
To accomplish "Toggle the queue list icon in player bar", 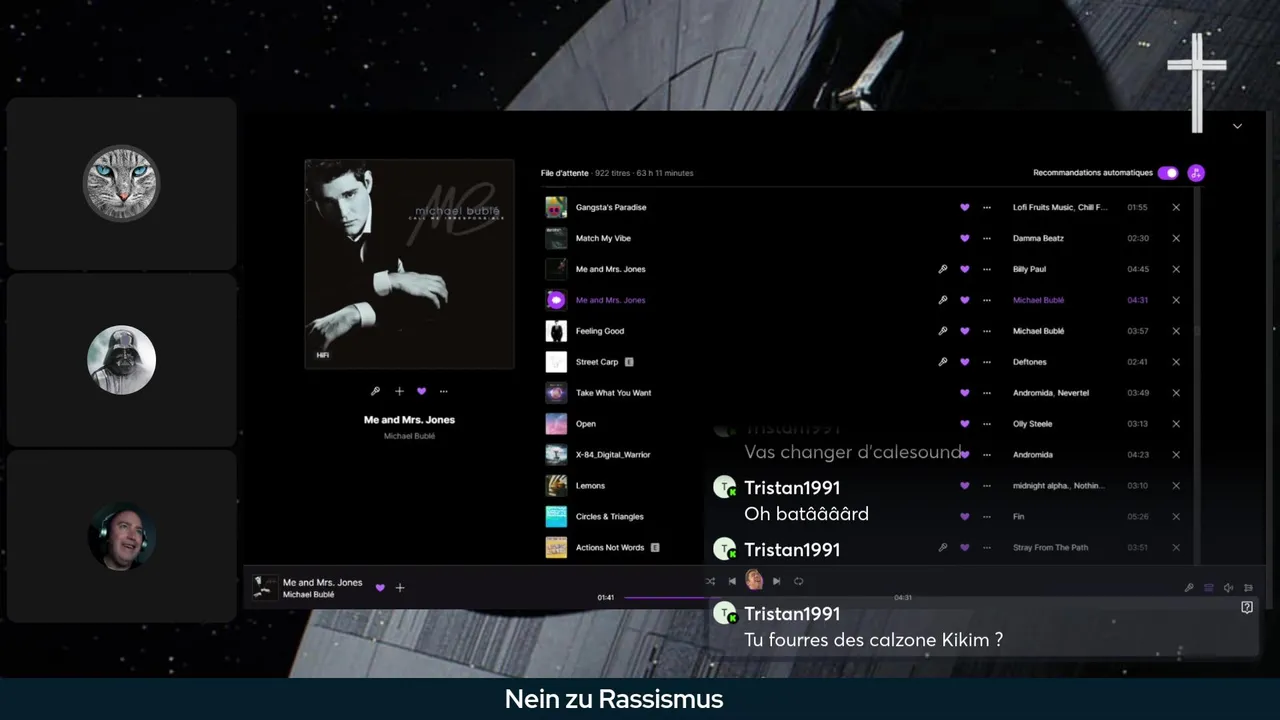I will pyautogui.click(x=1248, y=588).
